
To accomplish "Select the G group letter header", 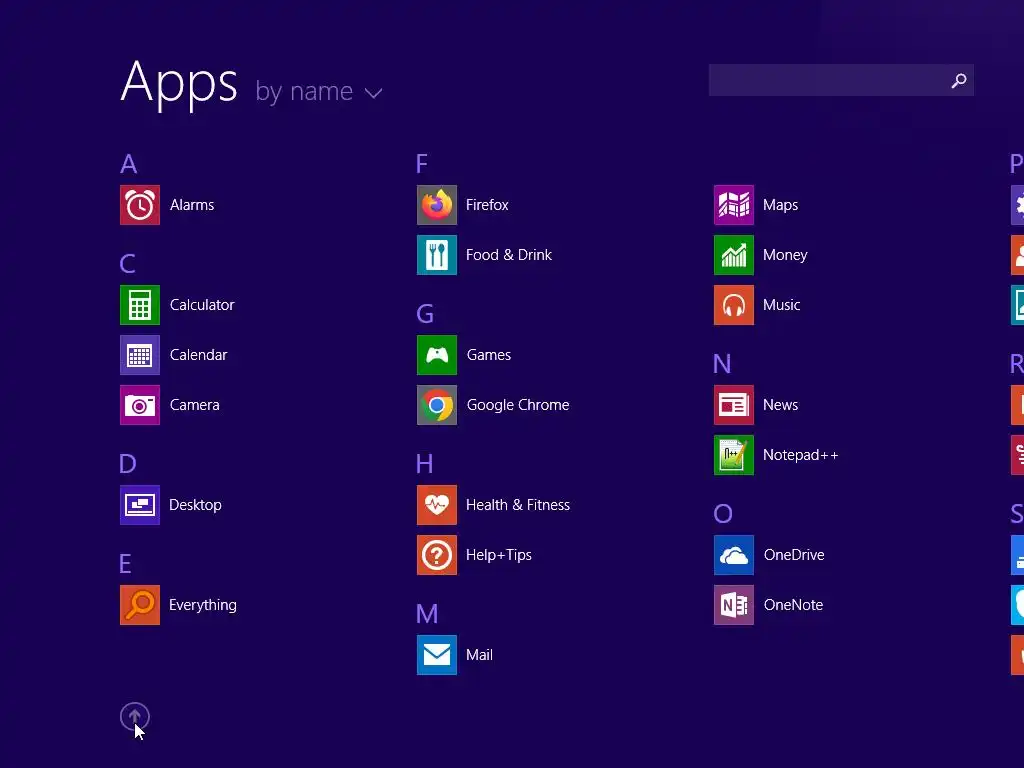I will tap(425, 314).
